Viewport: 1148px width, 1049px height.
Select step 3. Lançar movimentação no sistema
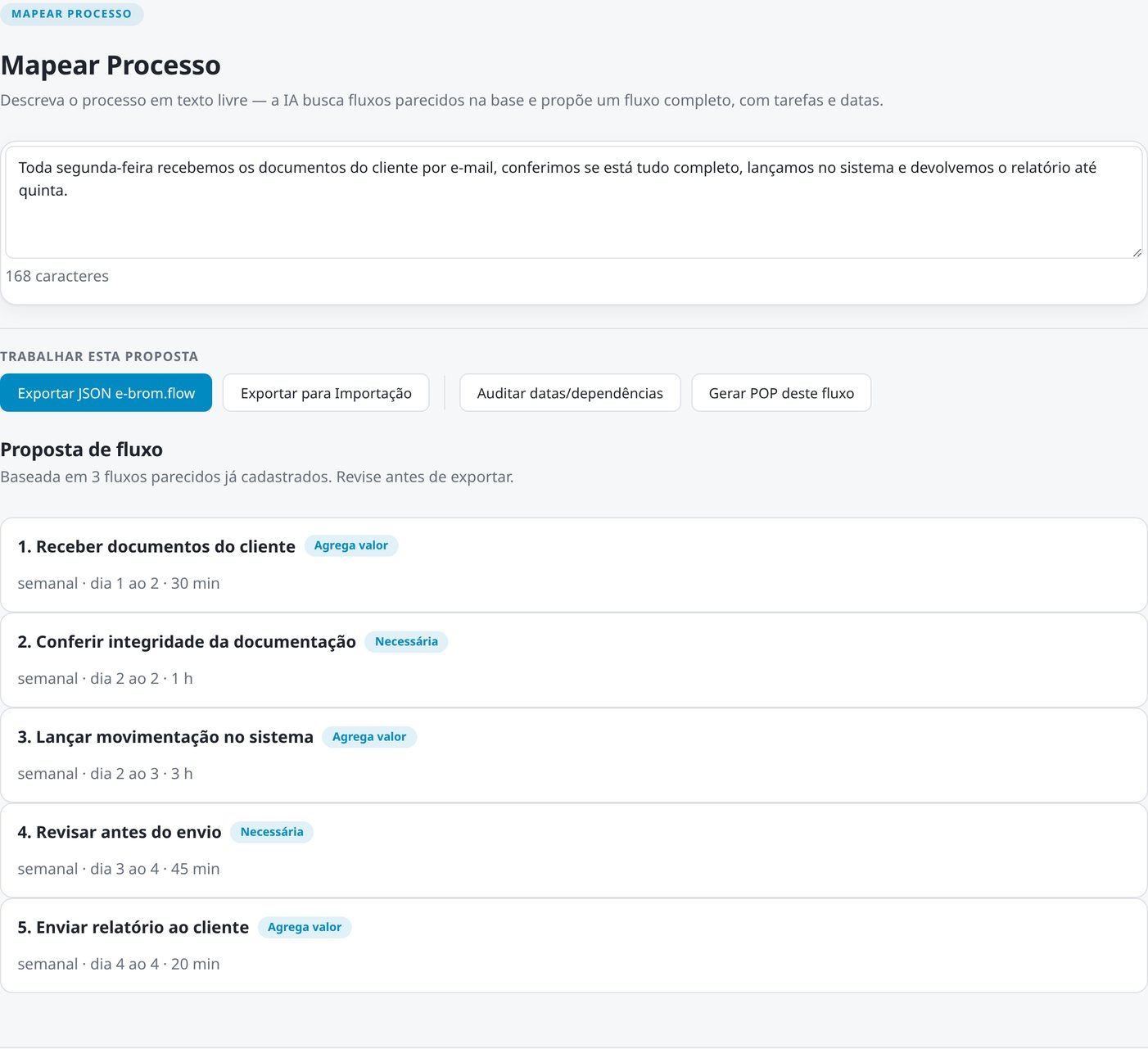pos(573,755)
